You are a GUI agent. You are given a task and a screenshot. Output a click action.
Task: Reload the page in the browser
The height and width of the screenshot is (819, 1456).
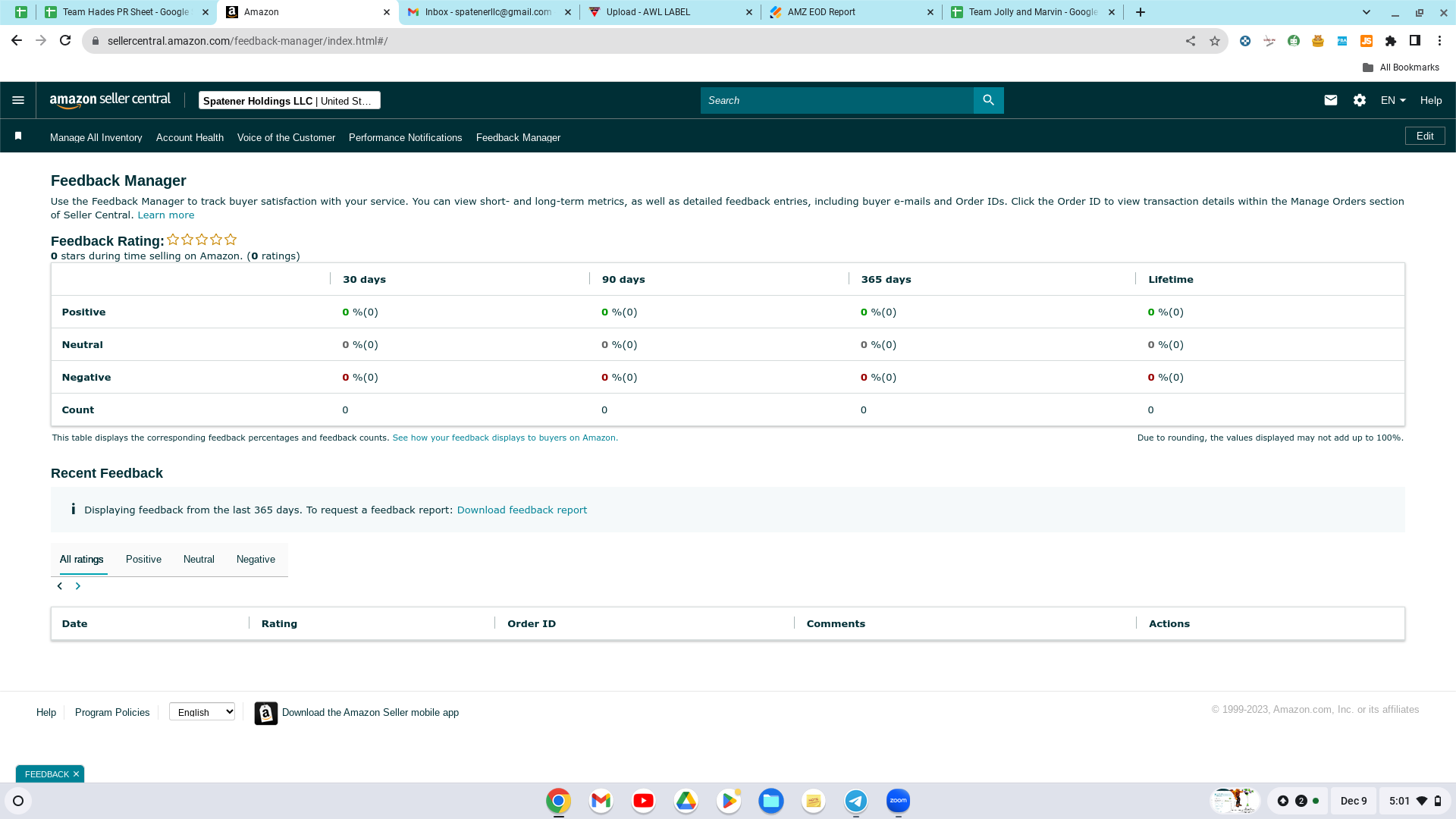[65, 40]
